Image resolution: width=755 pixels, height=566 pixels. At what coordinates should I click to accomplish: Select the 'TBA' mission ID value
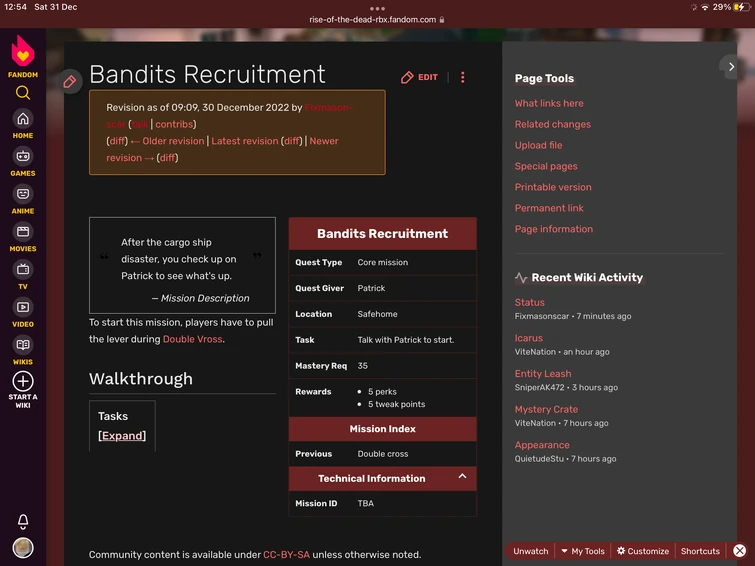365,503
